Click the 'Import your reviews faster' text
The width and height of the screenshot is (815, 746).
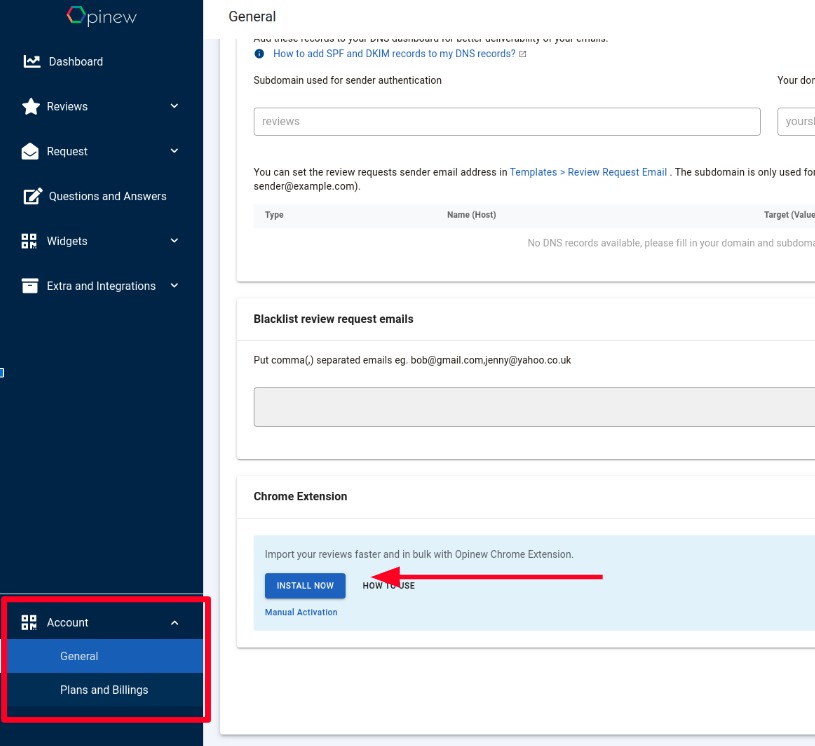tap(419, 554)
